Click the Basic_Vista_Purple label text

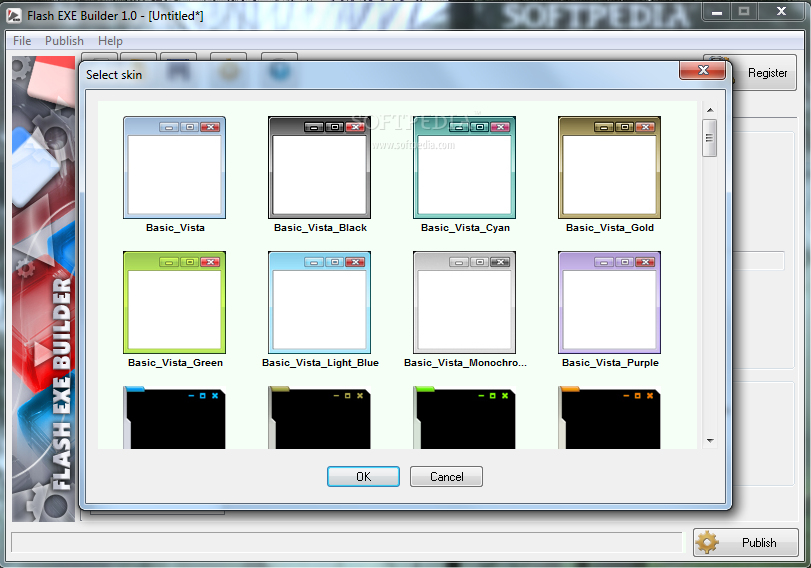click(610, 363)
